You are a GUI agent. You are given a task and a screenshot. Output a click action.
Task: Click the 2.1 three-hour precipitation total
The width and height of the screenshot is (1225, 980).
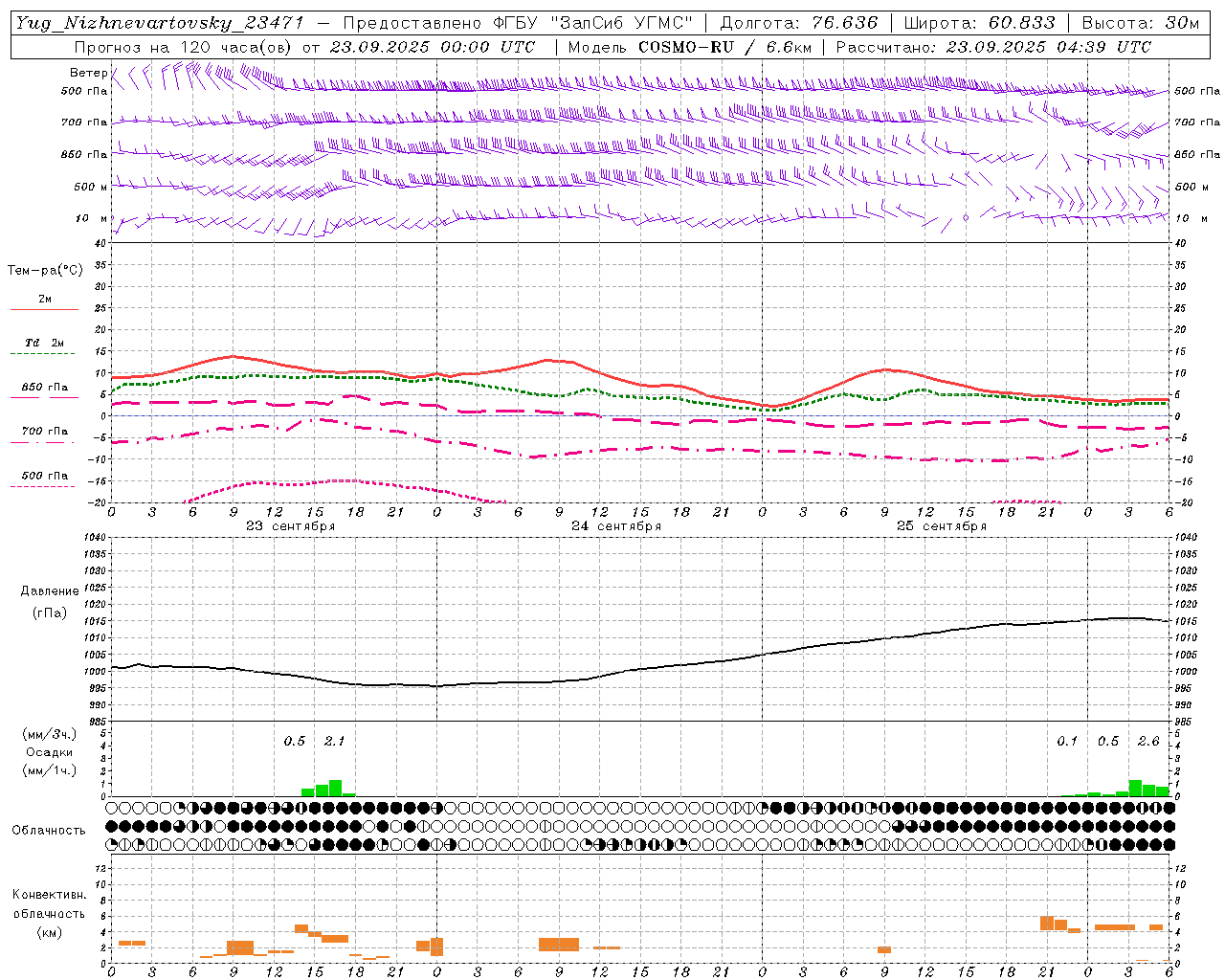coord(335,741)
